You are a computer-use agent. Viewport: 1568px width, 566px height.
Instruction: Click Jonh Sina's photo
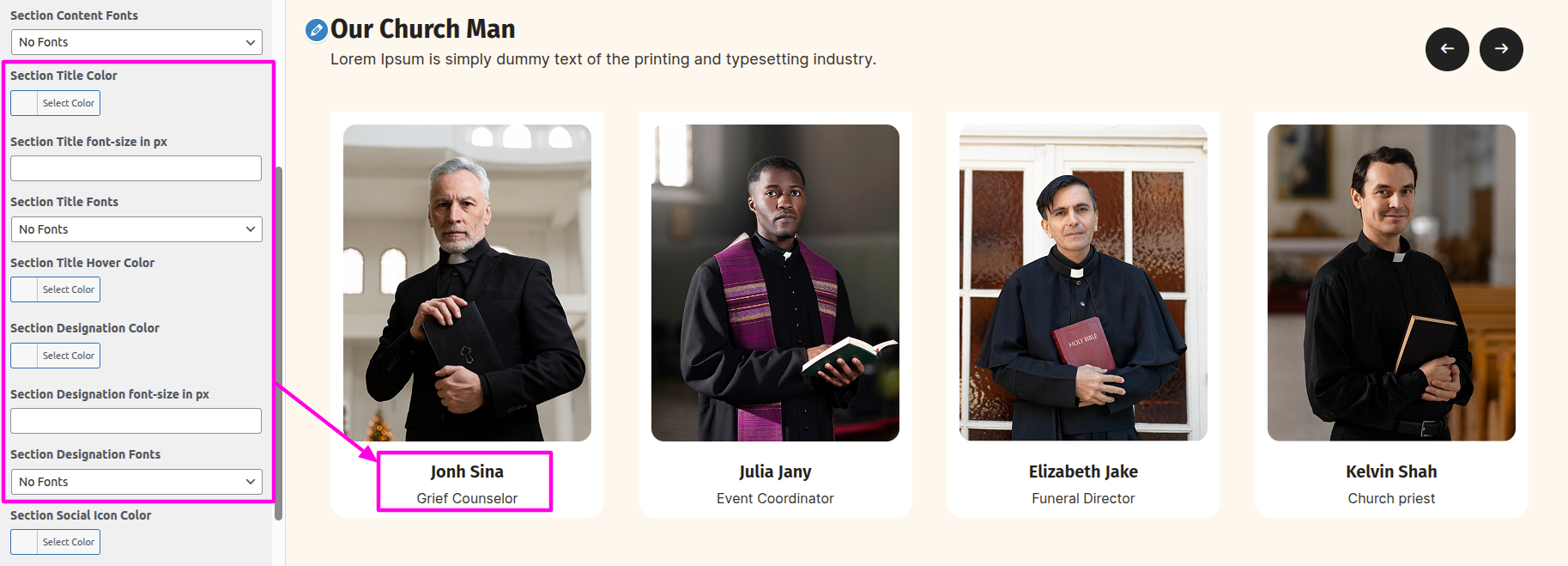coord(467,283)
